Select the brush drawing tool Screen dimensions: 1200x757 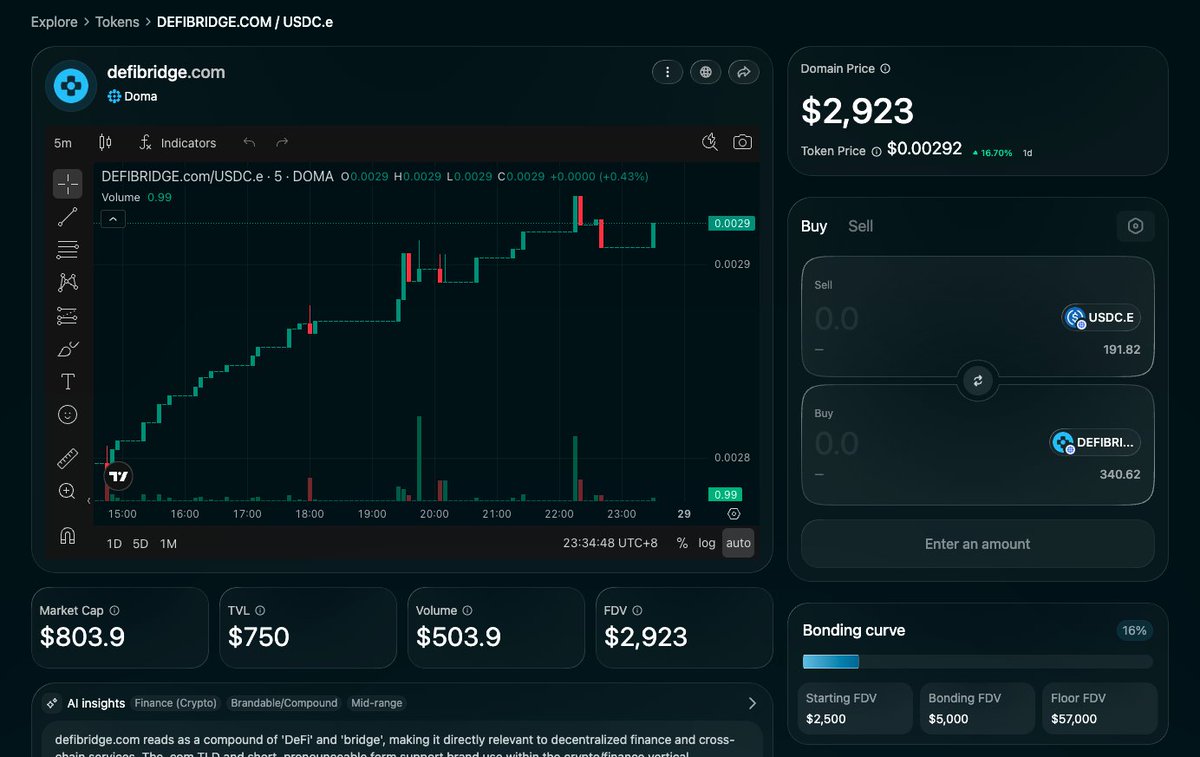coord(68,349)
